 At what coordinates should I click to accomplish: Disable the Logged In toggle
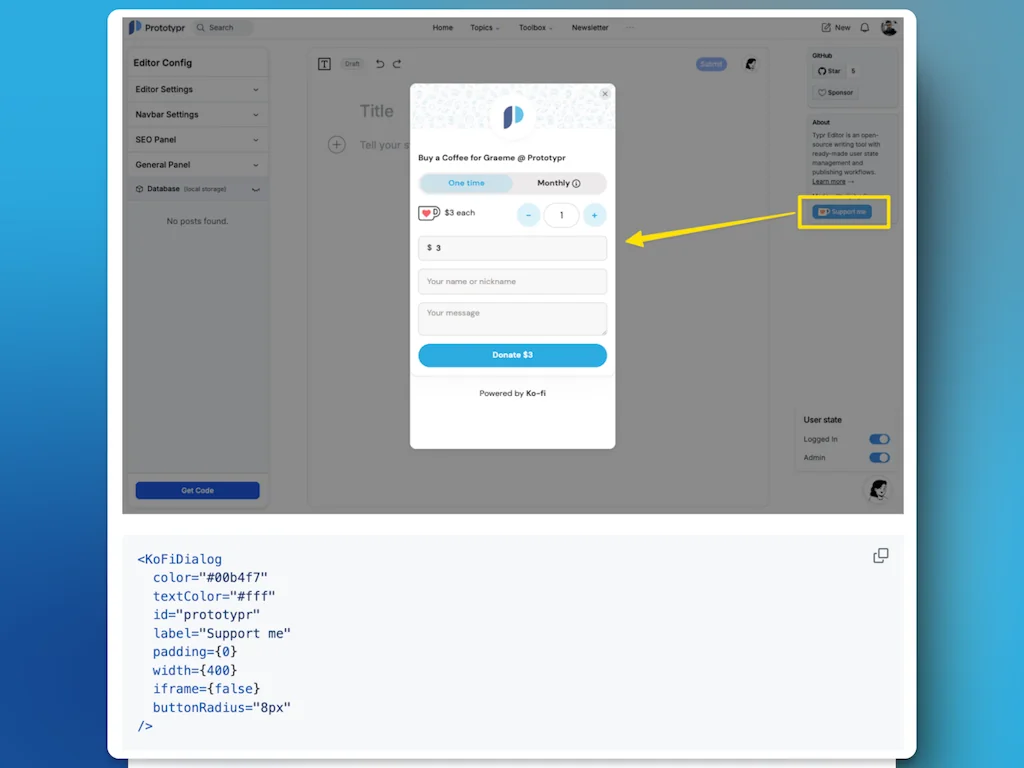(x=879, y=439)
